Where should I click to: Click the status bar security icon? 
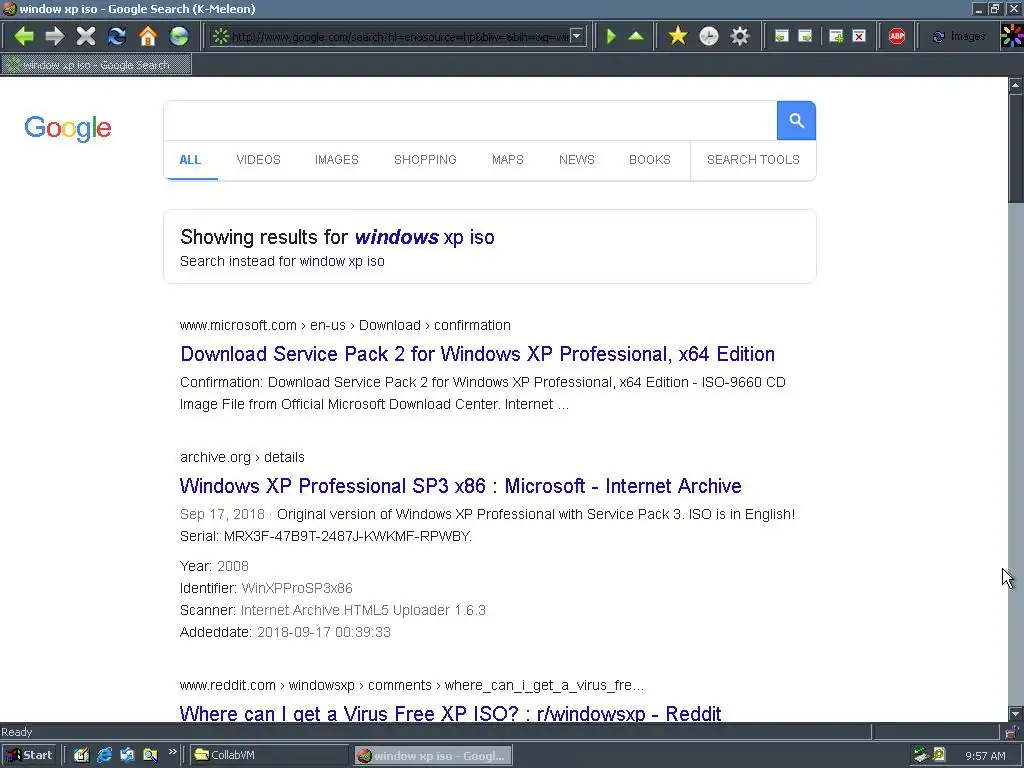click(x=1012, y=732)
